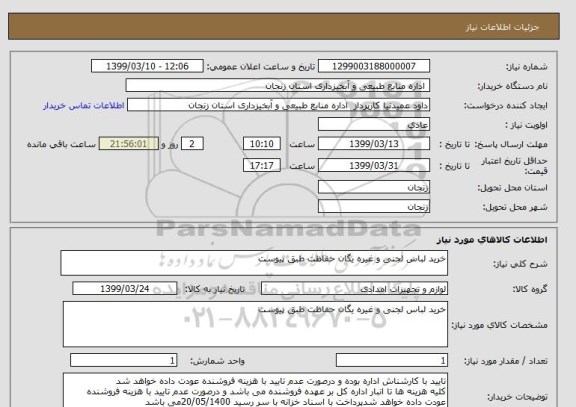Viewport: 576px width, 407px height.
Task: Click the گروه کالا field لوازم و تجهیزات امدادی
Action: tap(354, 289)
